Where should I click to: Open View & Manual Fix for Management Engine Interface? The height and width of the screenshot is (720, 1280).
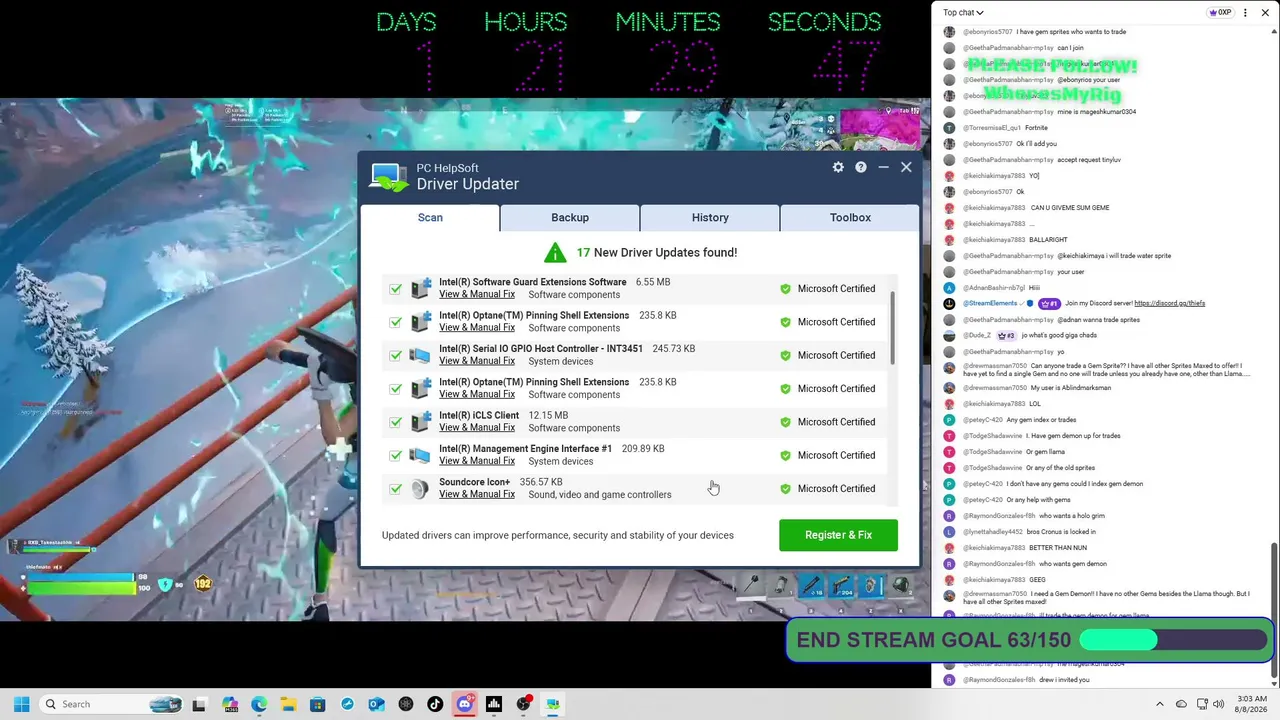477,461
